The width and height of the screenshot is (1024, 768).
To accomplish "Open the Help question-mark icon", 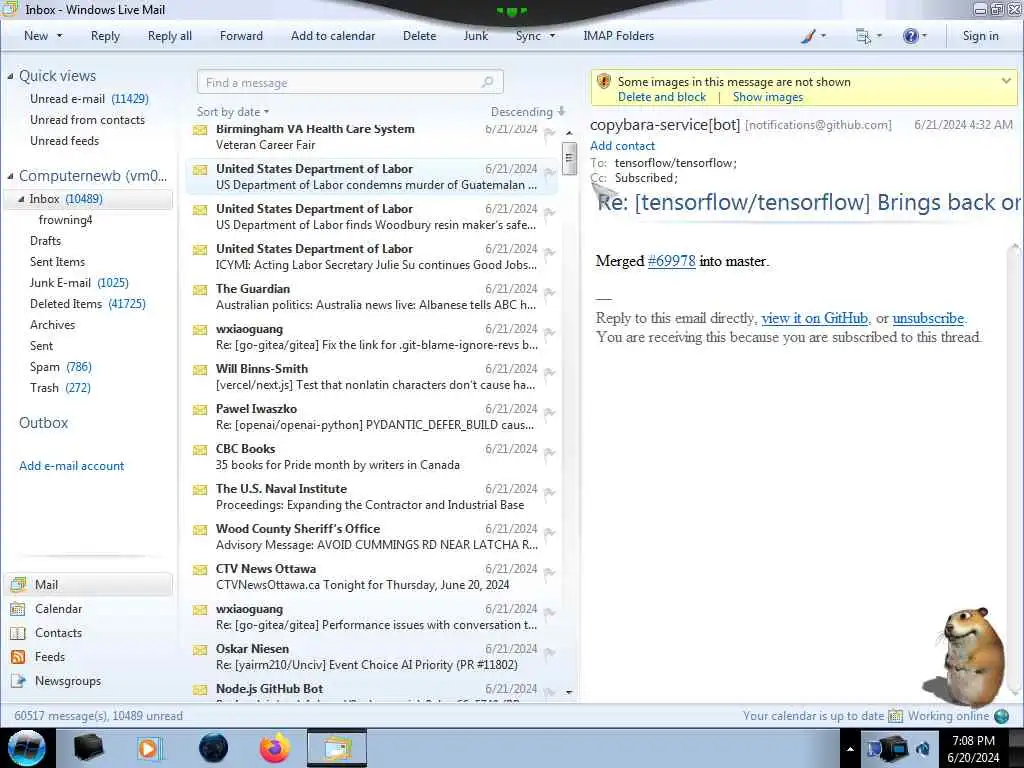I will pyautogui.click(x=910, y=36).
